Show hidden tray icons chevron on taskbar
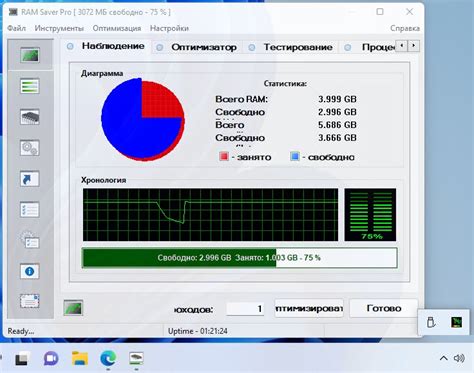 click(443, 358)
